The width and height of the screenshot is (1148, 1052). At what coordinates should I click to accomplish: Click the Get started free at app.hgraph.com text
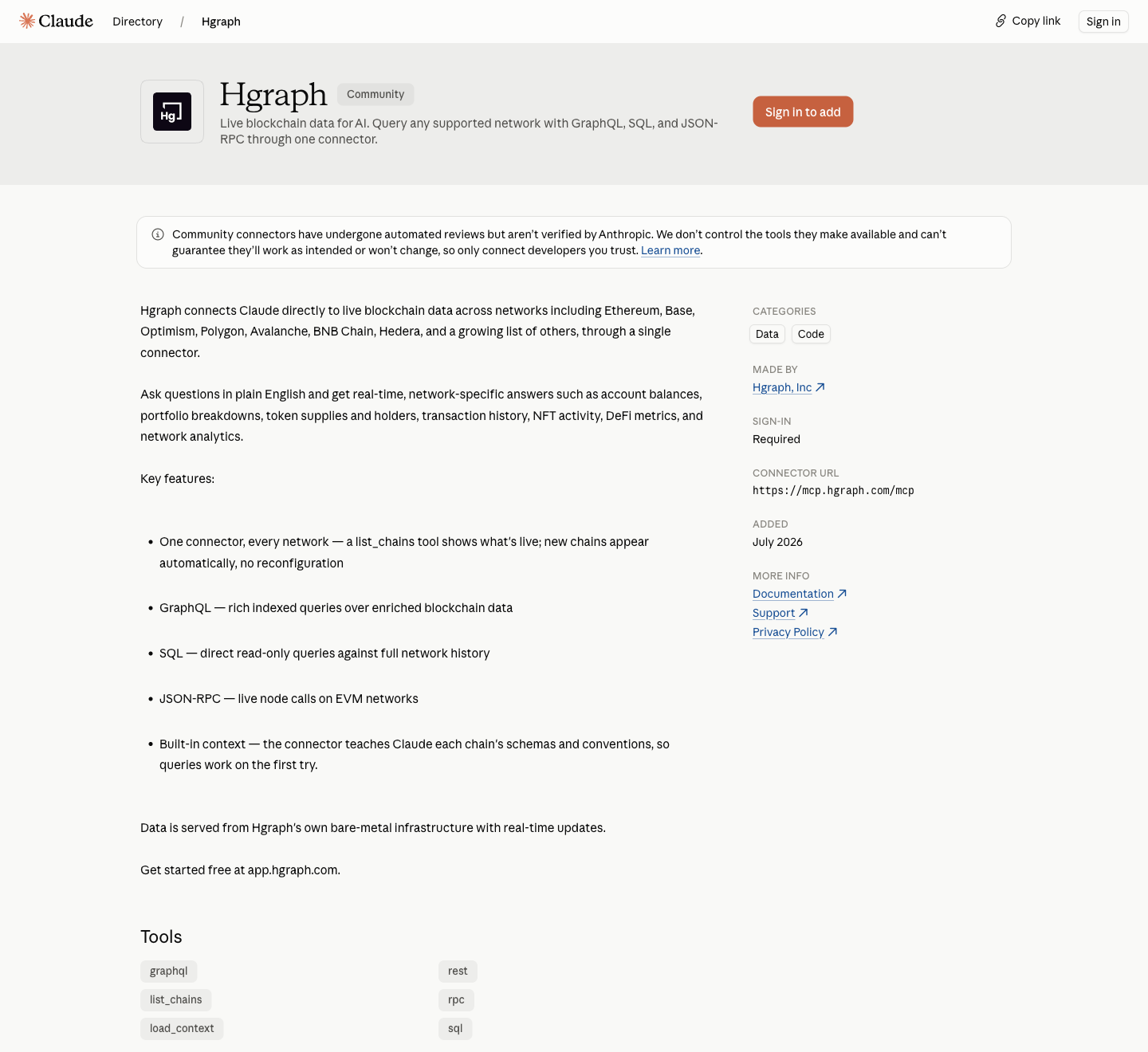click(x=240, y=870)
